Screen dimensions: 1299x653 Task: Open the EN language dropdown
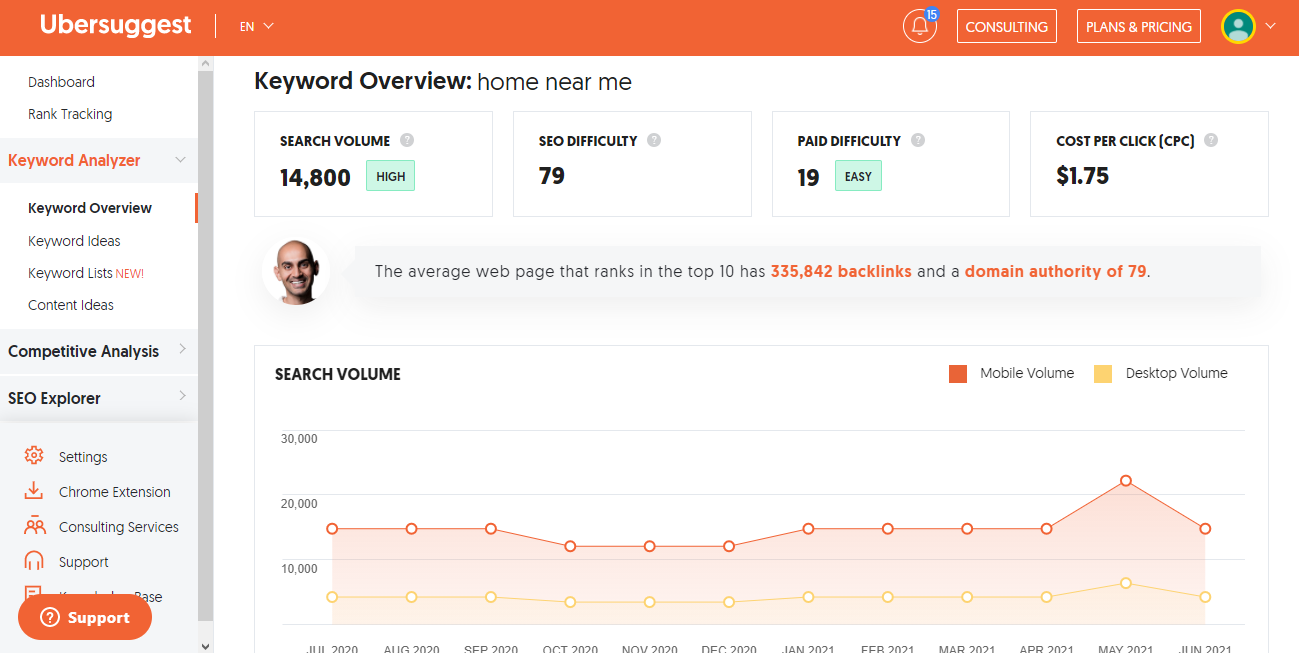(256, 26)
